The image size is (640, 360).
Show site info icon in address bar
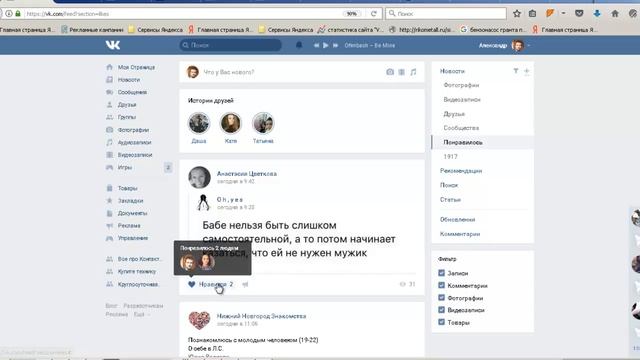click(9, 13)
